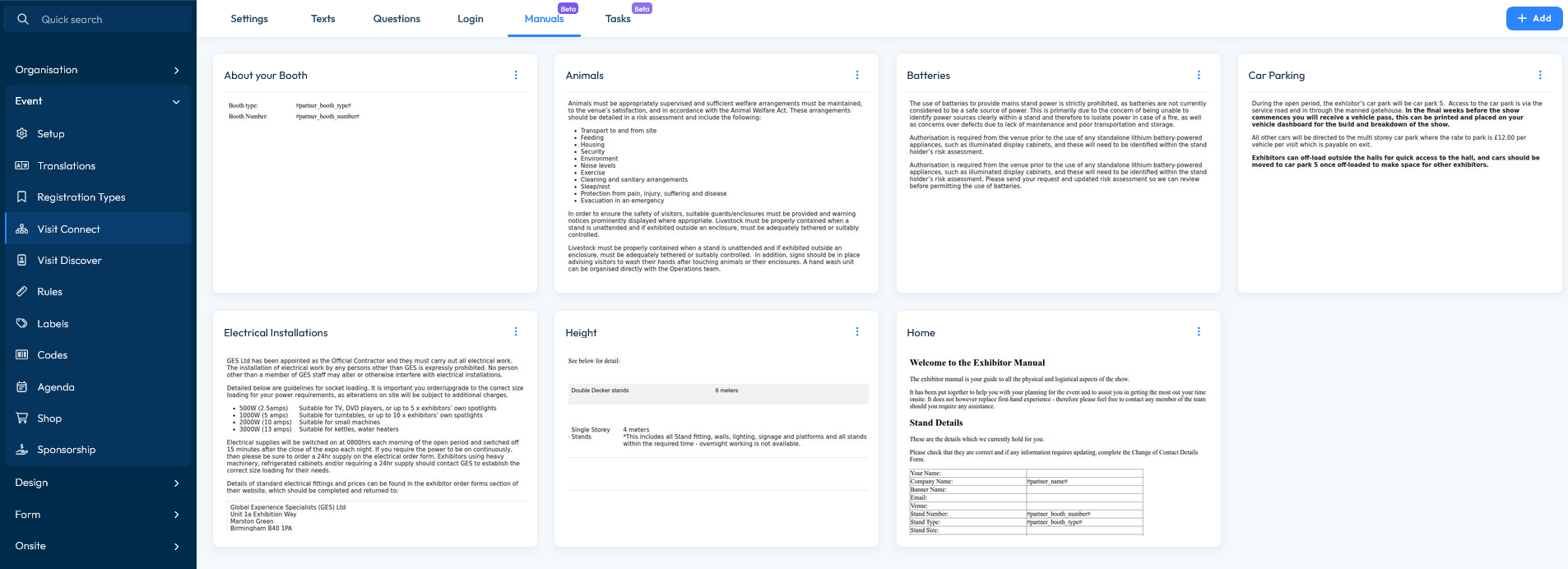
Task: Click the Visit Discover icon
Action: coord(22,260)
